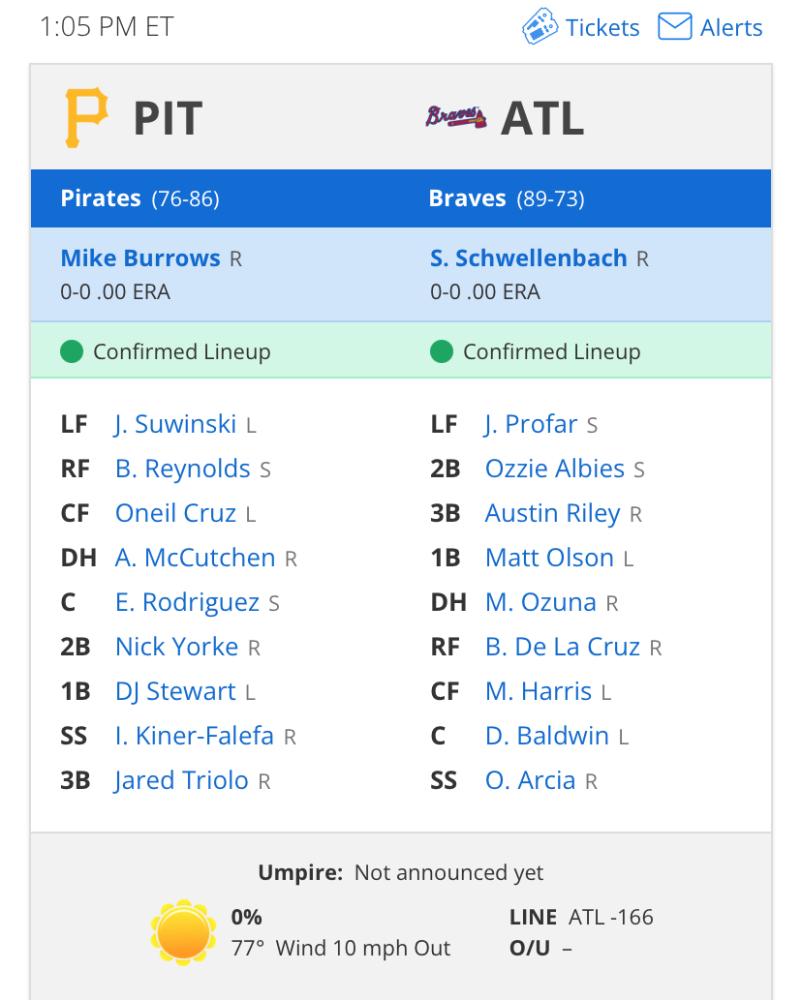Select the Tickets link text
Screen dimensions: 802x1000
tap(602, 27)
